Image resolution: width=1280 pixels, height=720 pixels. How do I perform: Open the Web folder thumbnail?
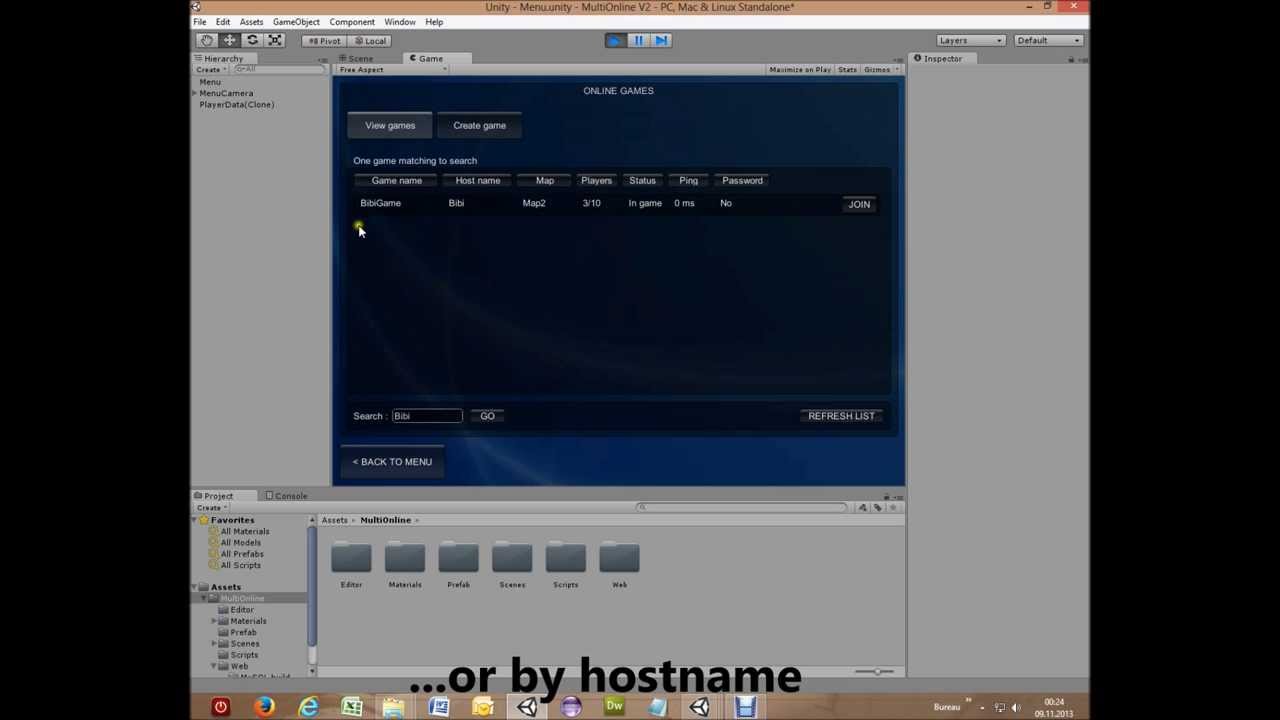click(619, 558)
